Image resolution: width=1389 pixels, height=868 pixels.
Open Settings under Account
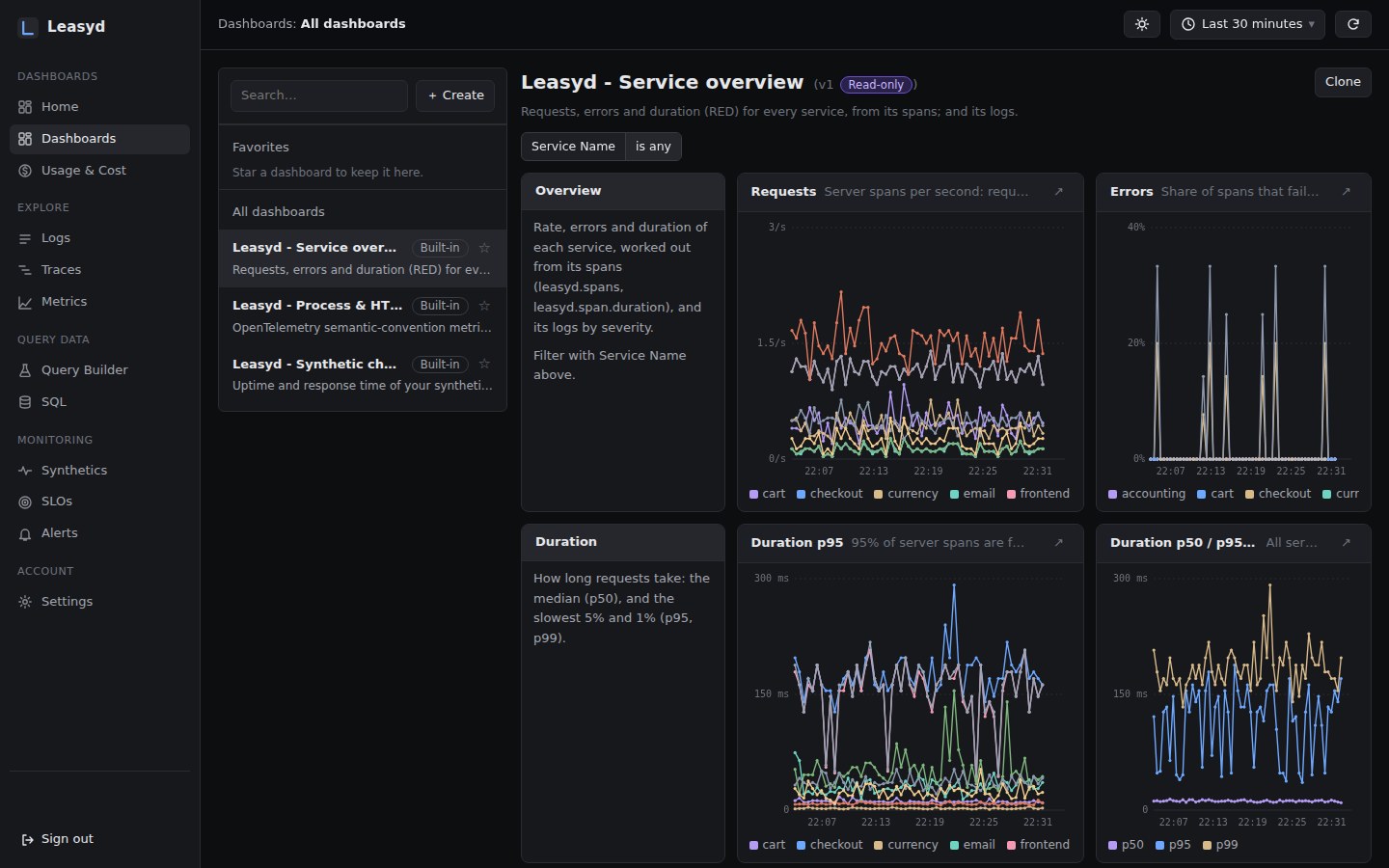(x=99, y=602)
